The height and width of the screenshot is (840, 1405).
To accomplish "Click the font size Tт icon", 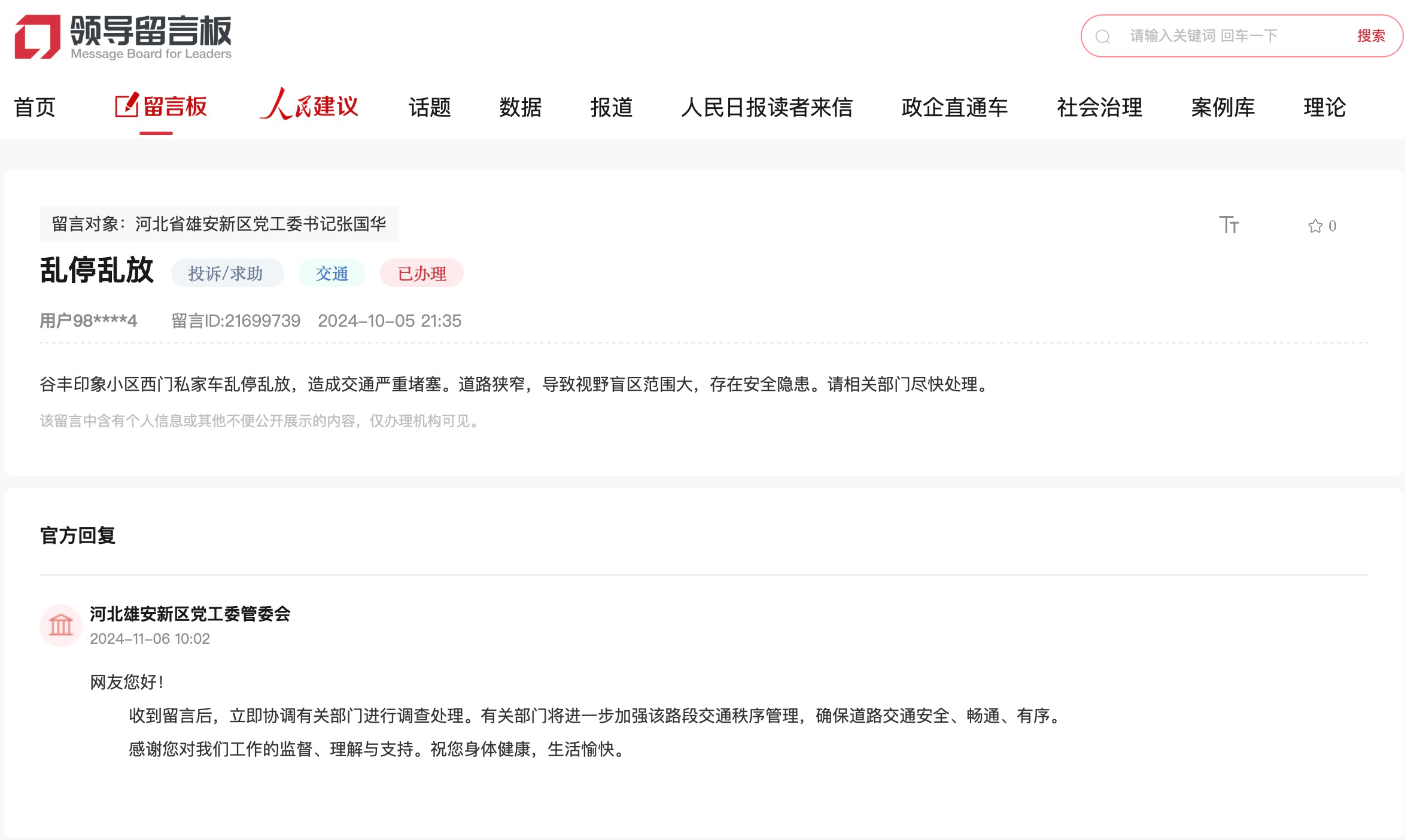I will tap(1228, 225).
